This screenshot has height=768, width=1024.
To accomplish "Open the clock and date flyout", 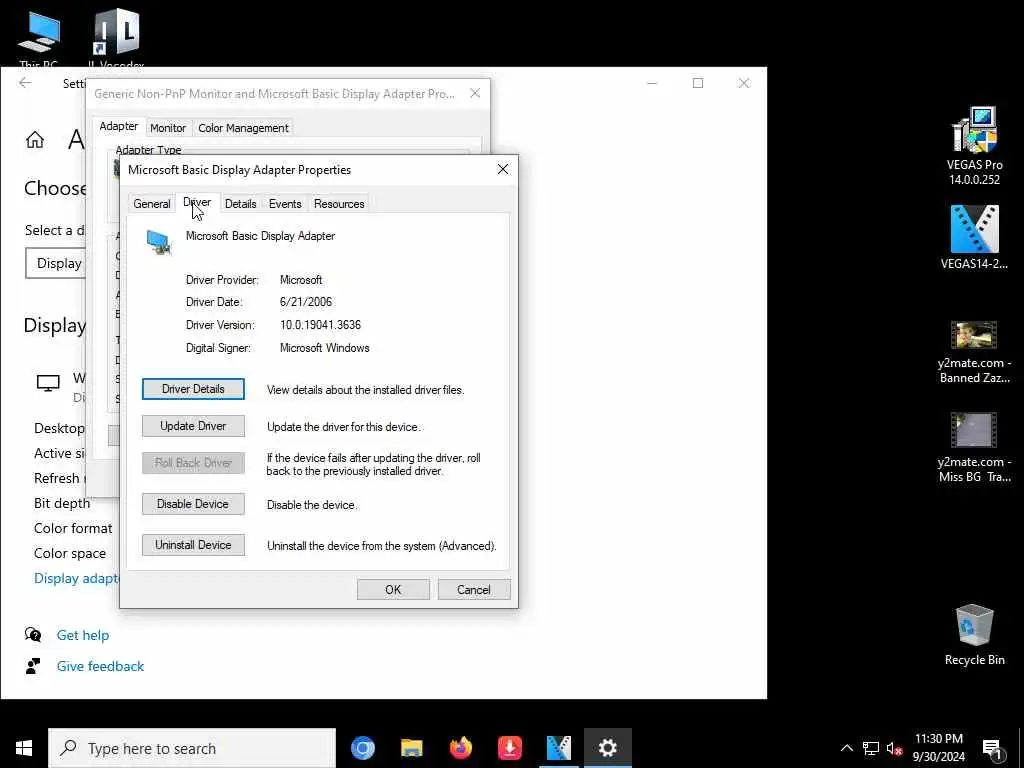I will 938,748.
